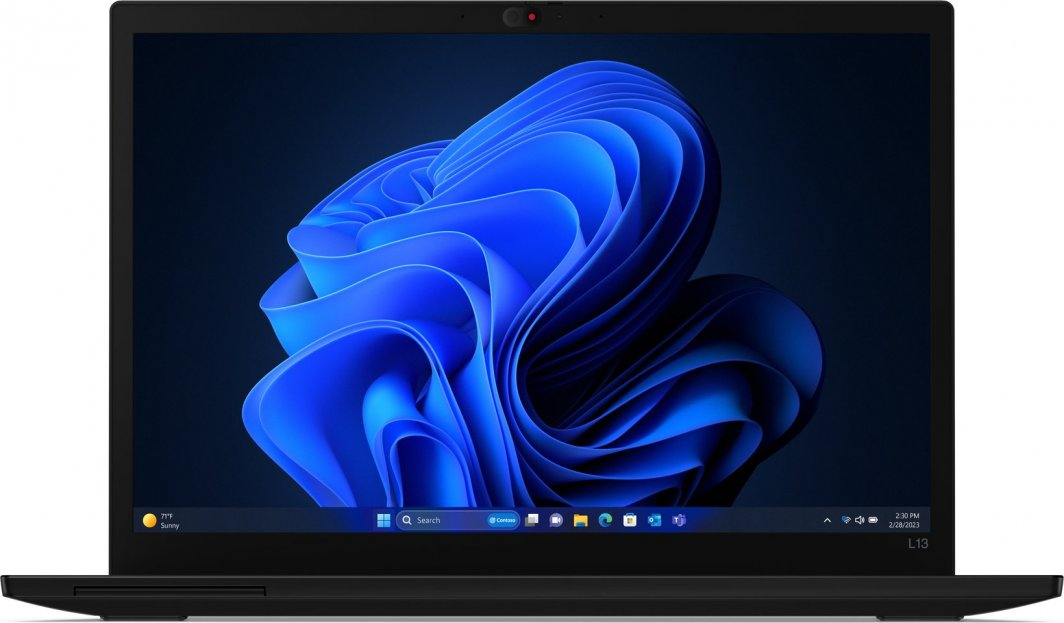Open the Microsoft Store app
The image size is (1064, 623).
629,520
